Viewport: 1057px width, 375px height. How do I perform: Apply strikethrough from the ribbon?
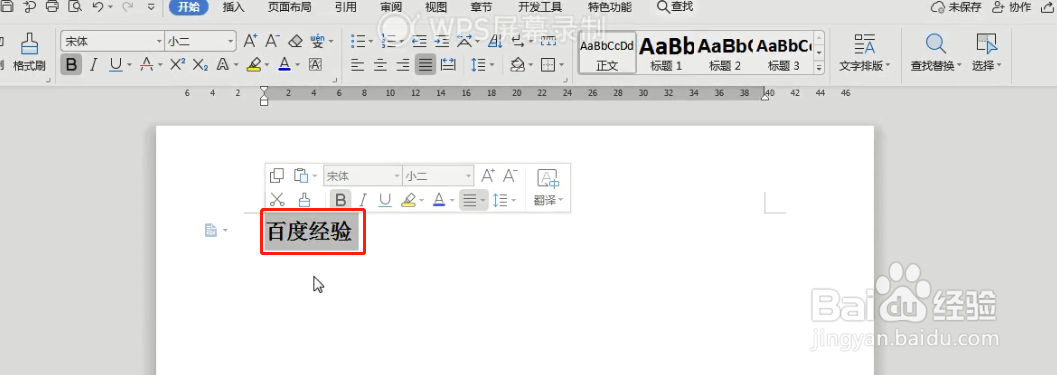point(147,65)
